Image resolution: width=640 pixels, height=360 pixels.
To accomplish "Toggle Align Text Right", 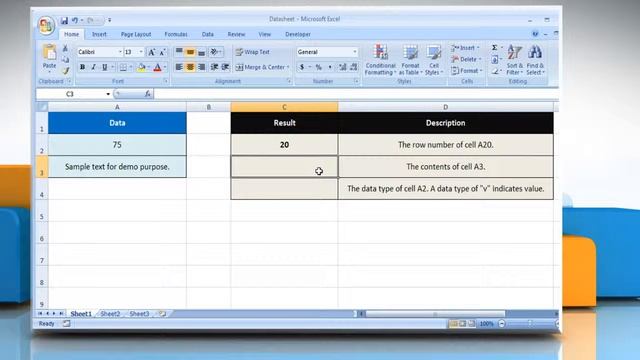I will click(201, 67).
